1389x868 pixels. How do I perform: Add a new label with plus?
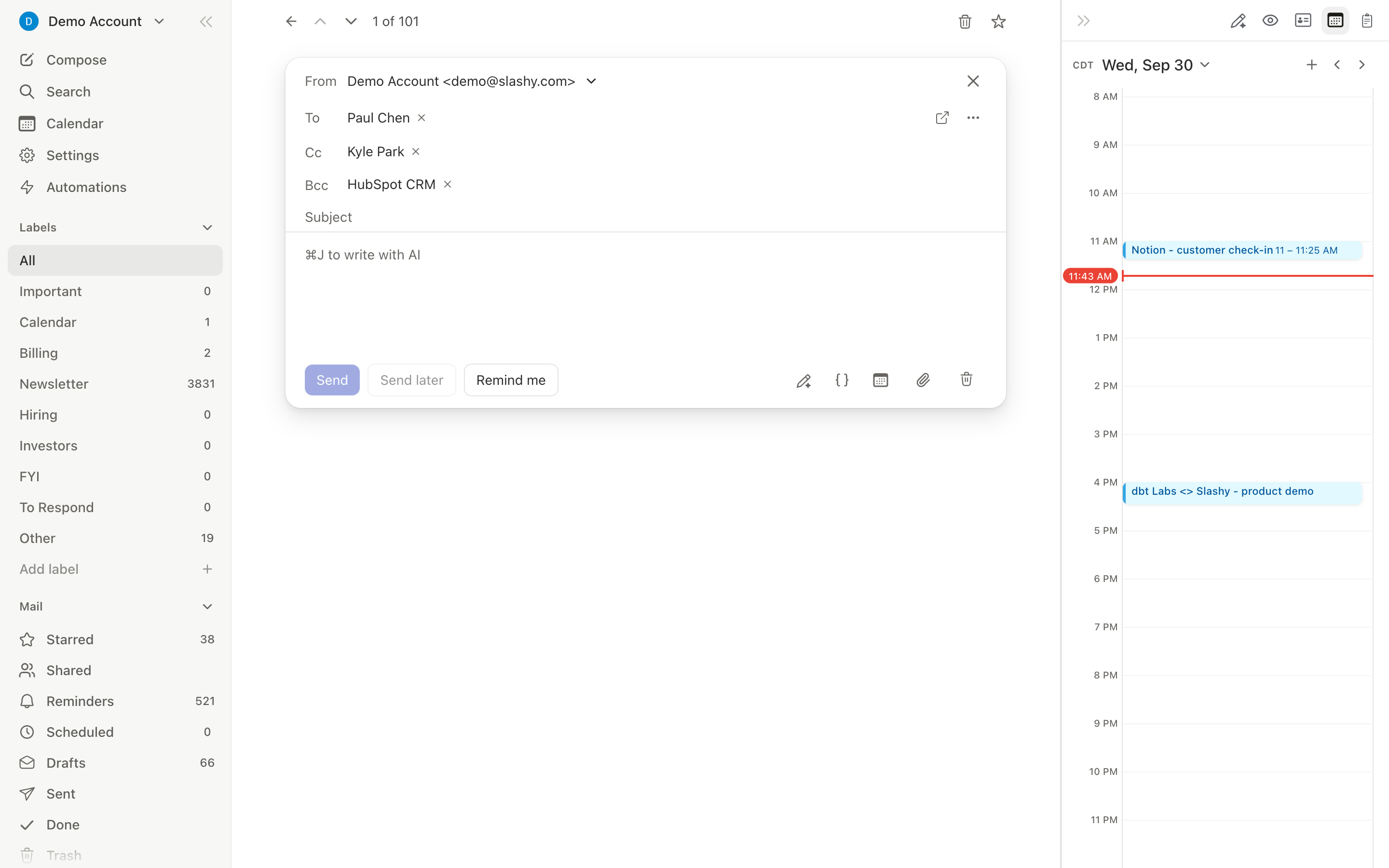pos(207,569)
